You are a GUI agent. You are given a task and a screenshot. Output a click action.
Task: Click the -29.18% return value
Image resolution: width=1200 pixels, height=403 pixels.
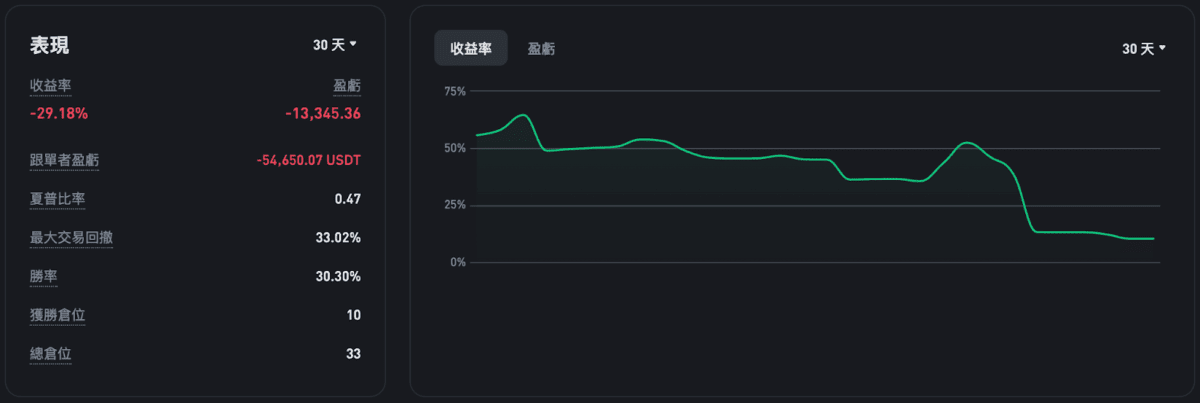59,113
